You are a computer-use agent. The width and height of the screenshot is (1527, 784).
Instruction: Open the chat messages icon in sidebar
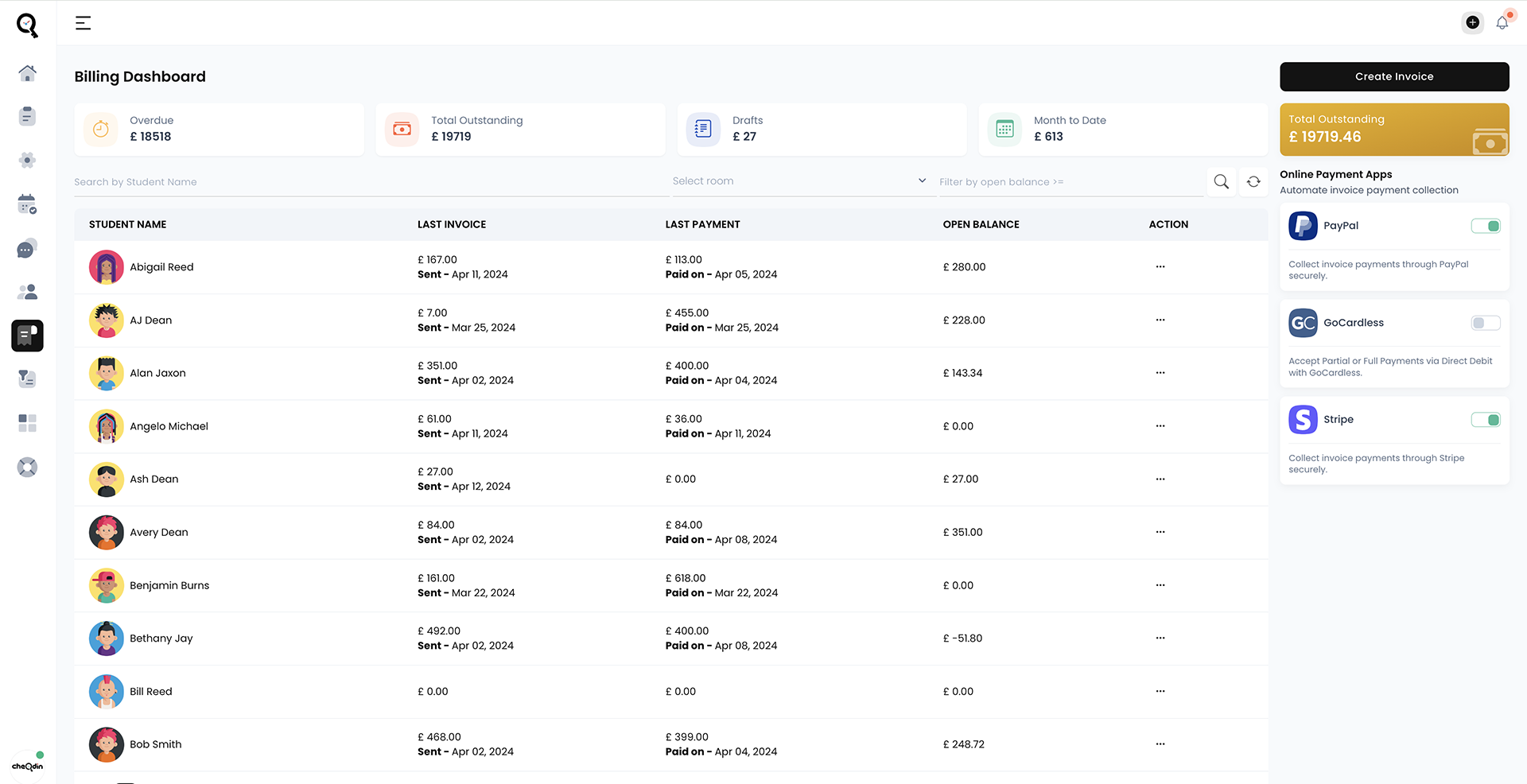27,249
